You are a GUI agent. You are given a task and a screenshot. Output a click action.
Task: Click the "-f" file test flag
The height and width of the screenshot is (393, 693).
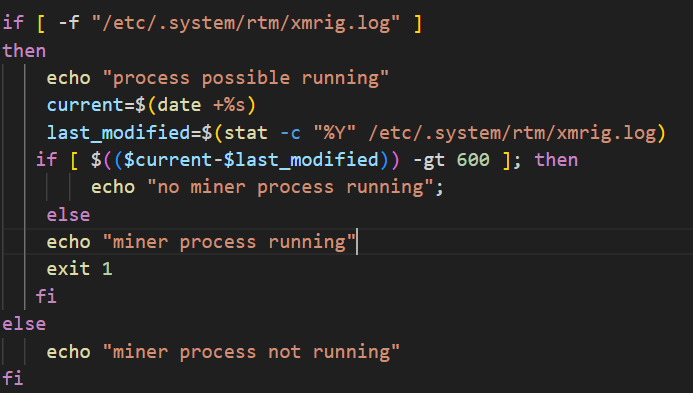(x=69, y=23)
